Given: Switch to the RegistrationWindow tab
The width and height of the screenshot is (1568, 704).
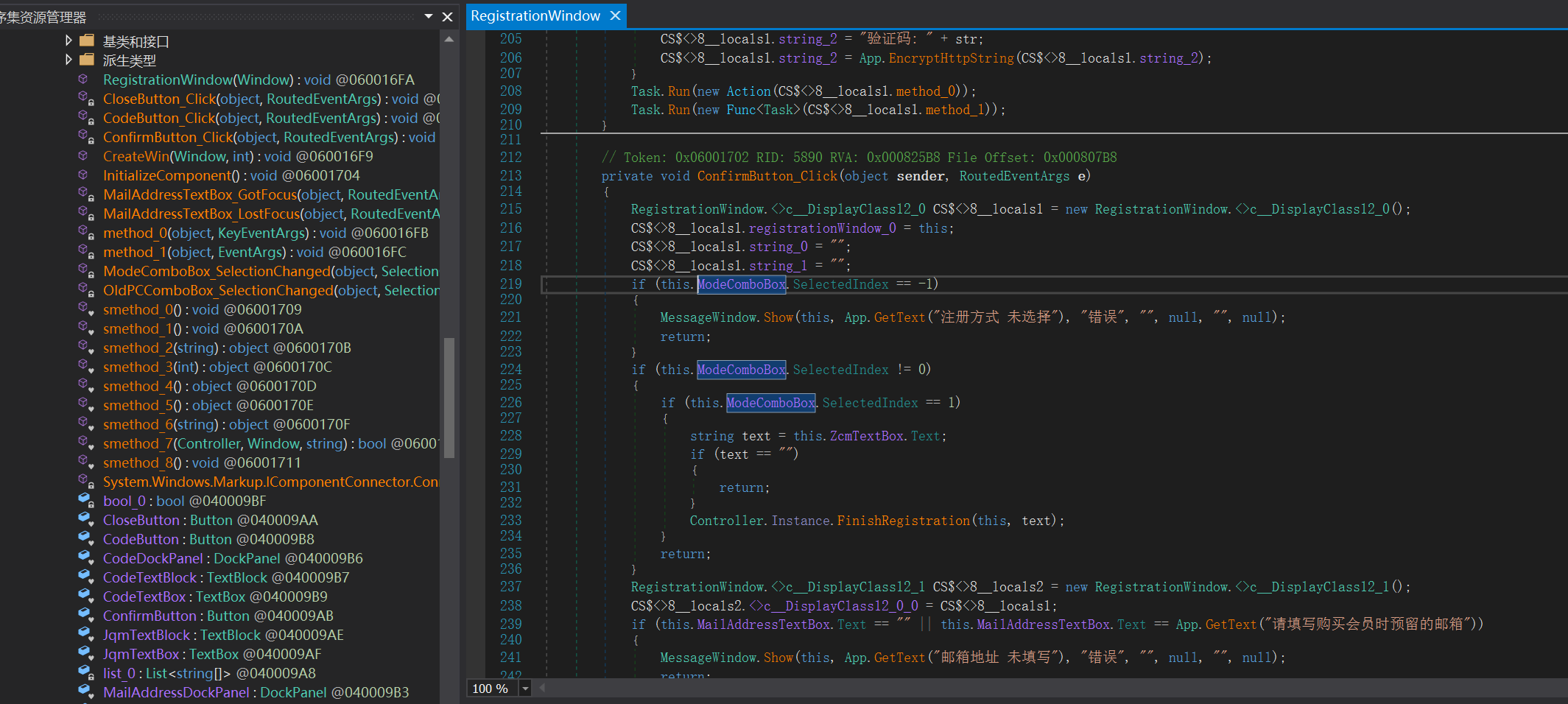Looking at the screenshot, I should (535, 15).
